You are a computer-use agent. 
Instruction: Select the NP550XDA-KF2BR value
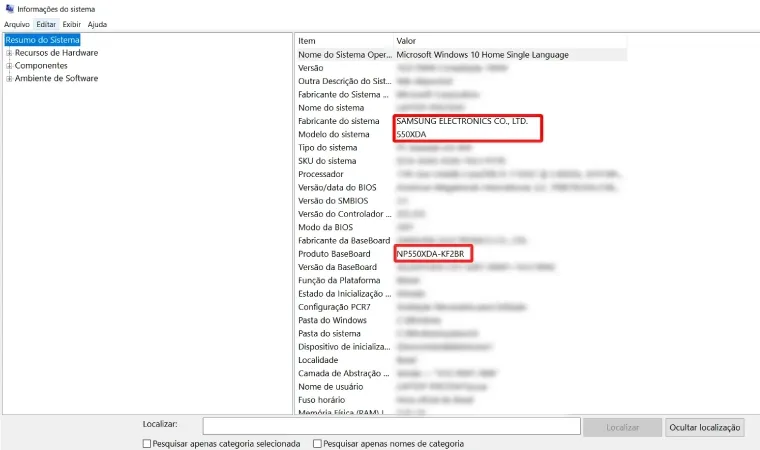coord(430,254)
